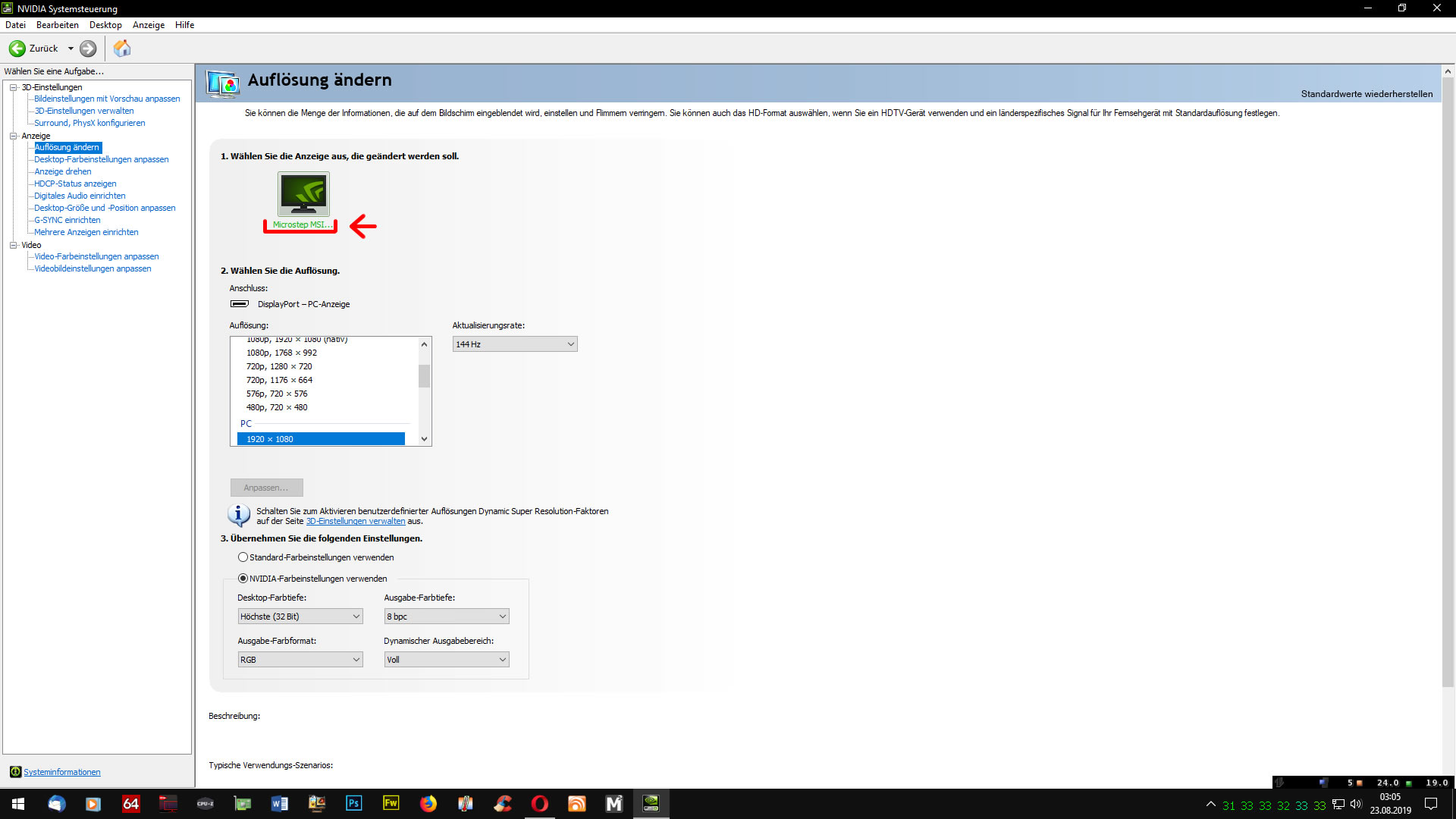Click NVIDIA control panel taskbar icon

tap(651, 803)
